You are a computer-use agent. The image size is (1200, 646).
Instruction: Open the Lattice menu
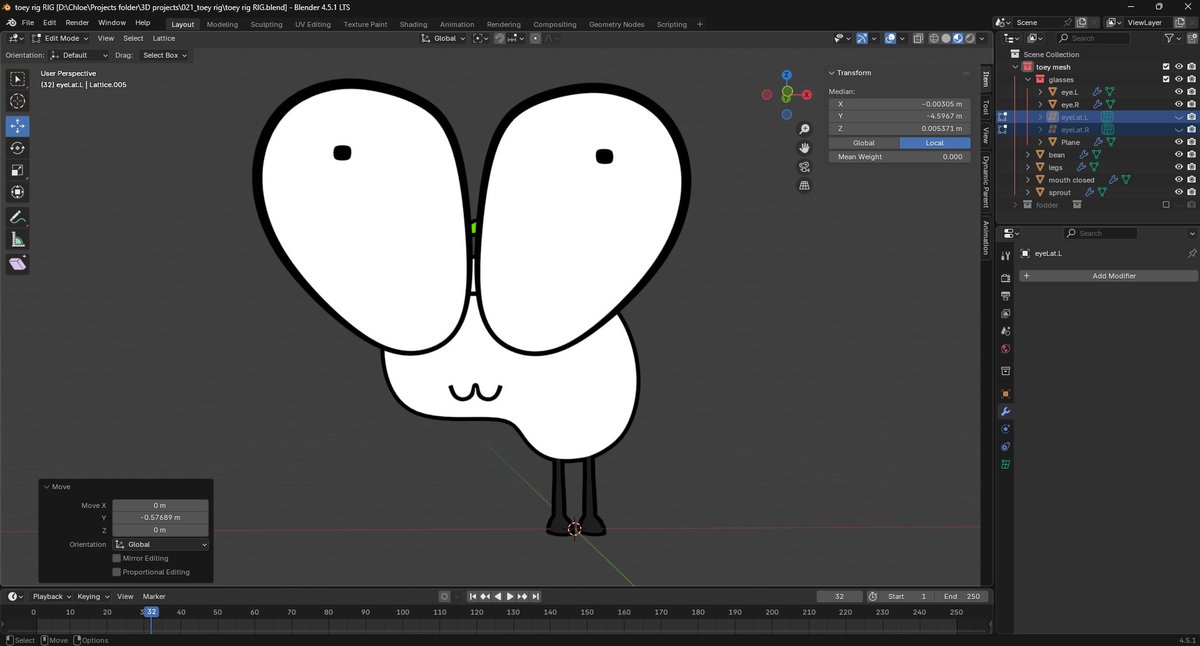(x=163, y=38)
